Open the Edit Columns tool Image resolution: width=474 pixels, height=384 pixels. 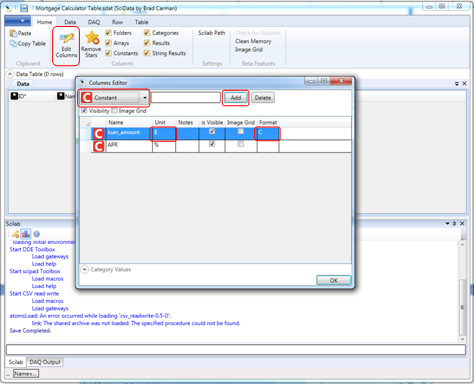click(x=66, y=46)
